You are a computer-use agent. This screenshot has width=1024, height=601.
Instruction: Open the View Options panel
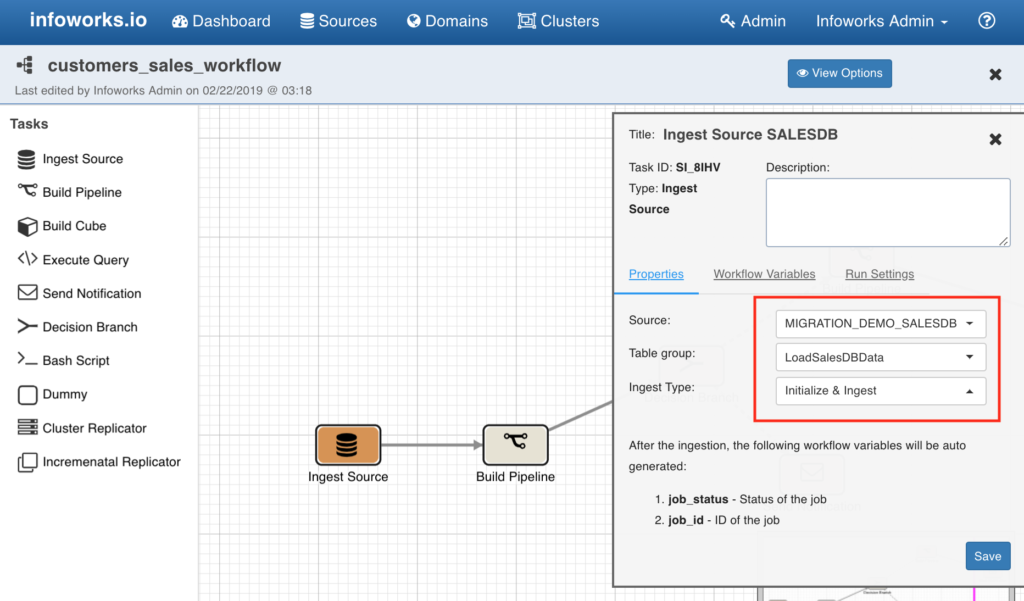(x=839, y=73)
